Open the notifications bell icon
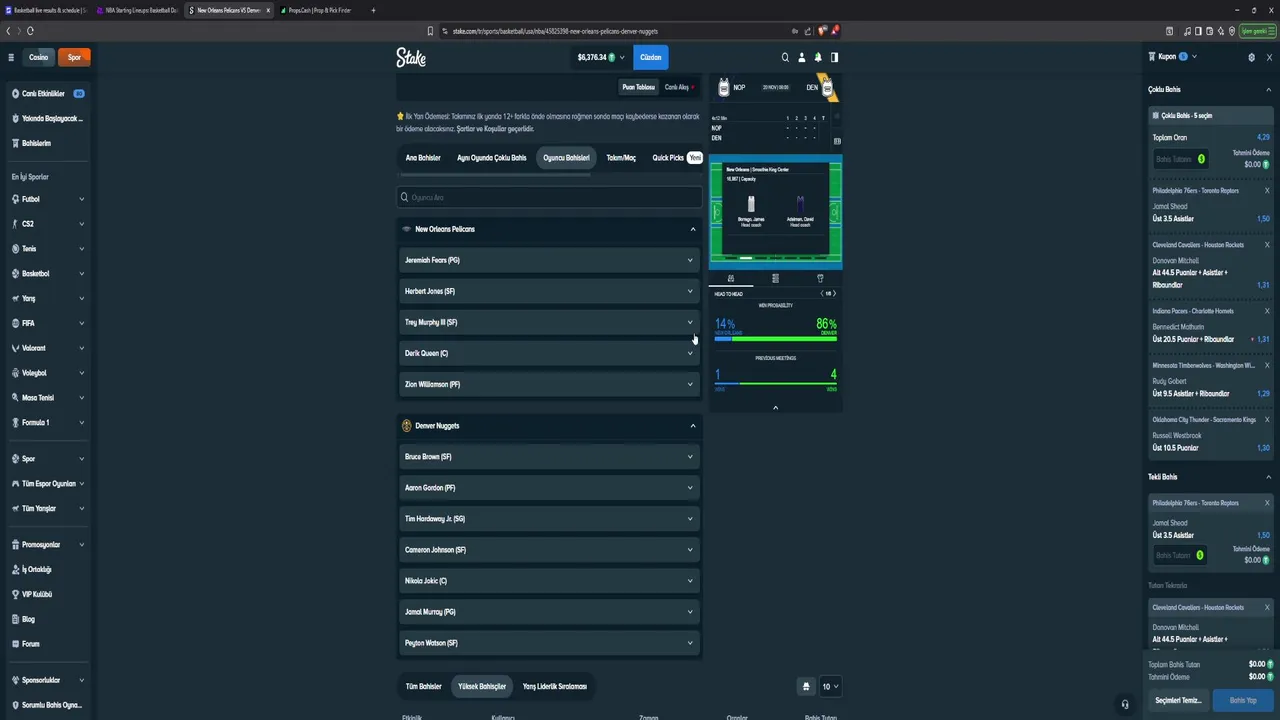Image resolution: width=1280 pixels, height=720 pixels. click(x=818, y=57)
